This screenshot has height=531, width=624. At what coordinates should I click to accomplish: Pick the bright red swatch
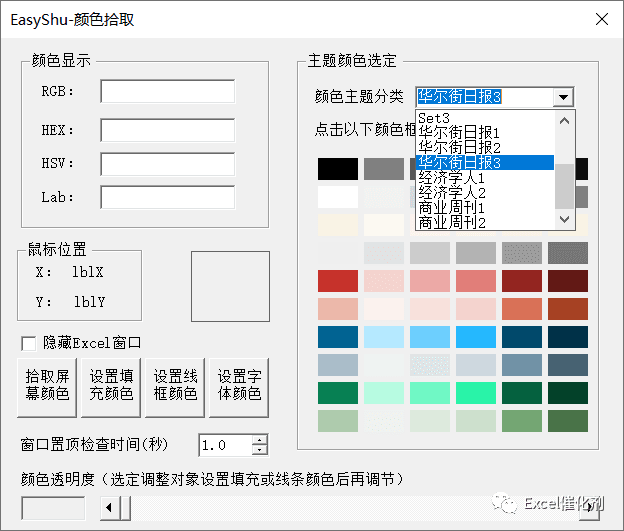click(x=338, y=281)
